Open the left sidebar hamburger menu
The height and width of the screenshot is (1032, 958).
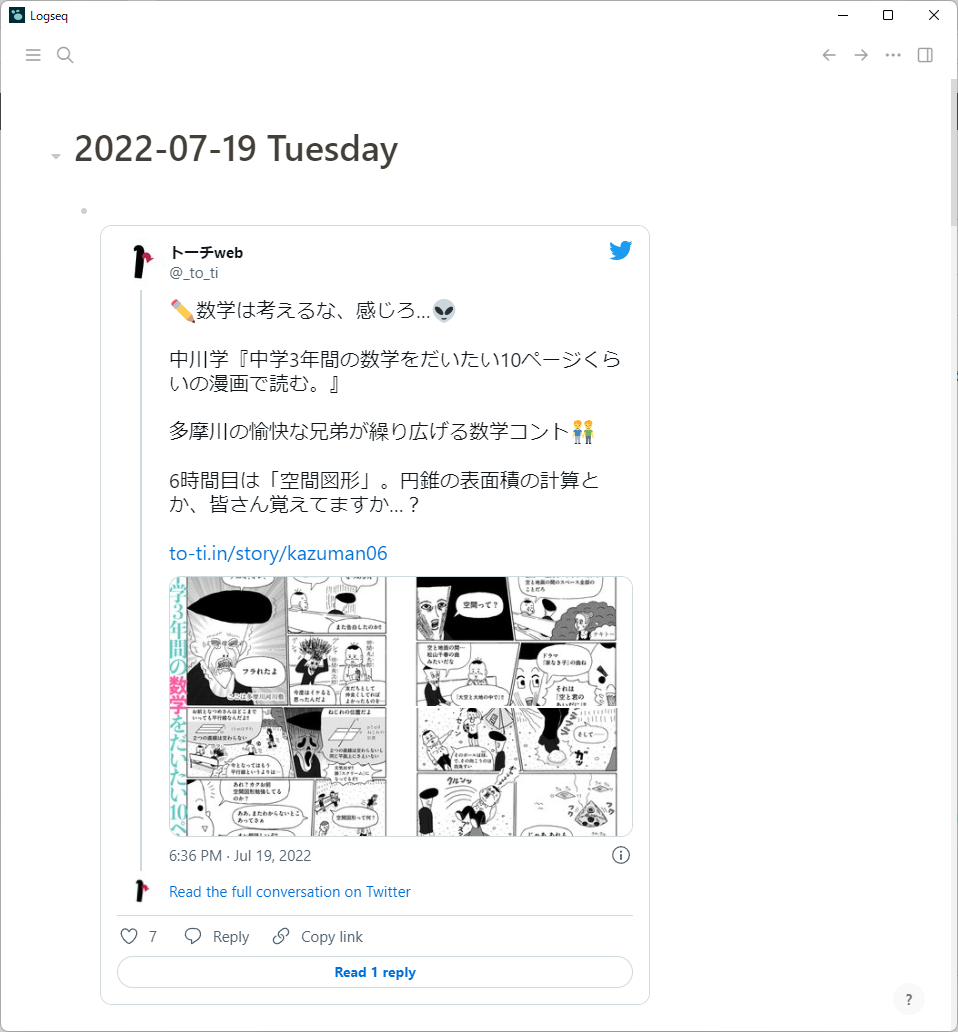pyautogui.click(x=33, y=55)
